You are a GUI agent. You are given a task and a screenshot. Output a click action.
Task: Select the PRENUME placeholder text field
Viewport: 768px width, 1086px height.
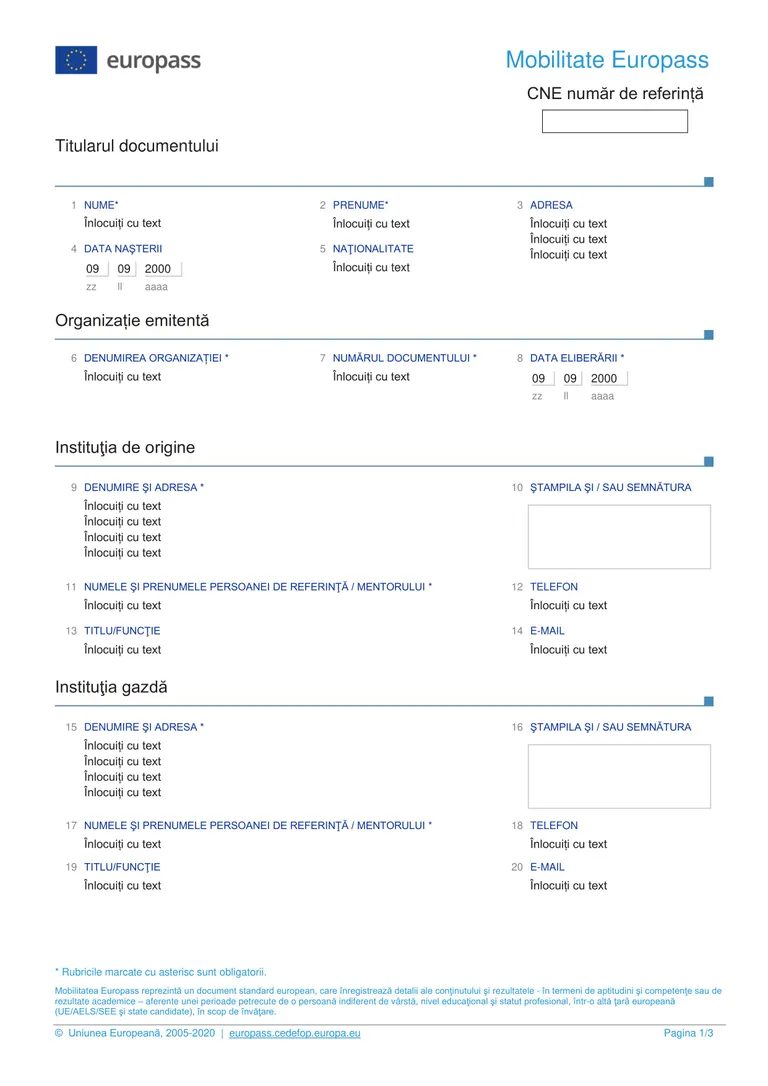[371, 224]
